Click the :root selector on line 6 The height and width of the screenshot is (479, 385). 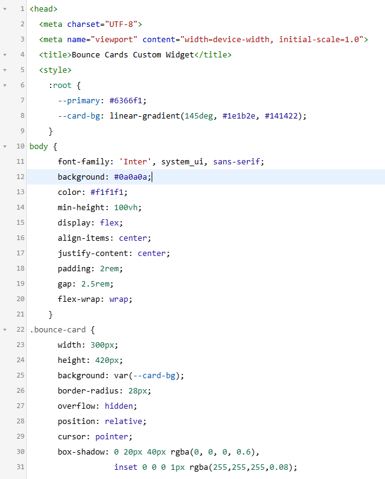(60, 85)
